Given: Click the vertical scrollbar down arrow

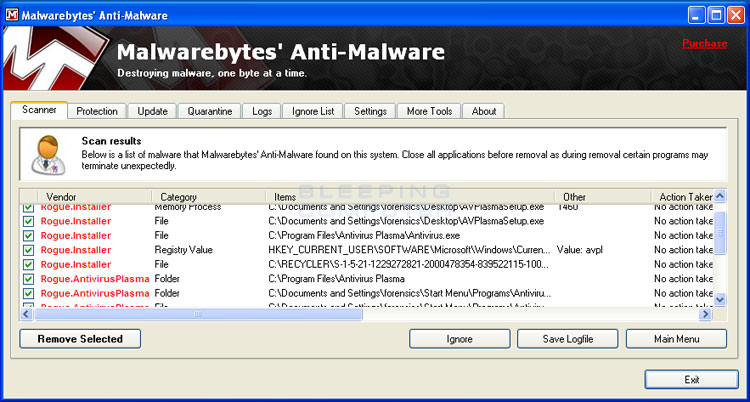Looking at the screenshot, I should tap(719, 299).
